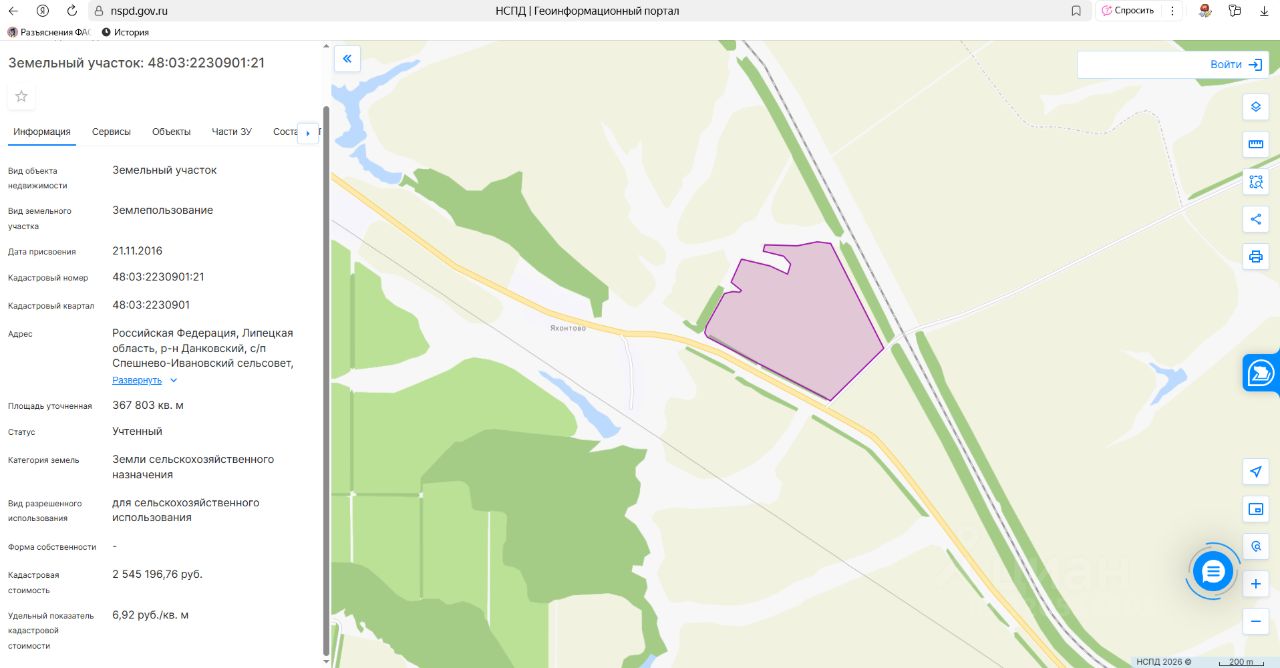Switch to the Сервисы tab
This screenshot has width=1280, height=668.
click(111, 132)
